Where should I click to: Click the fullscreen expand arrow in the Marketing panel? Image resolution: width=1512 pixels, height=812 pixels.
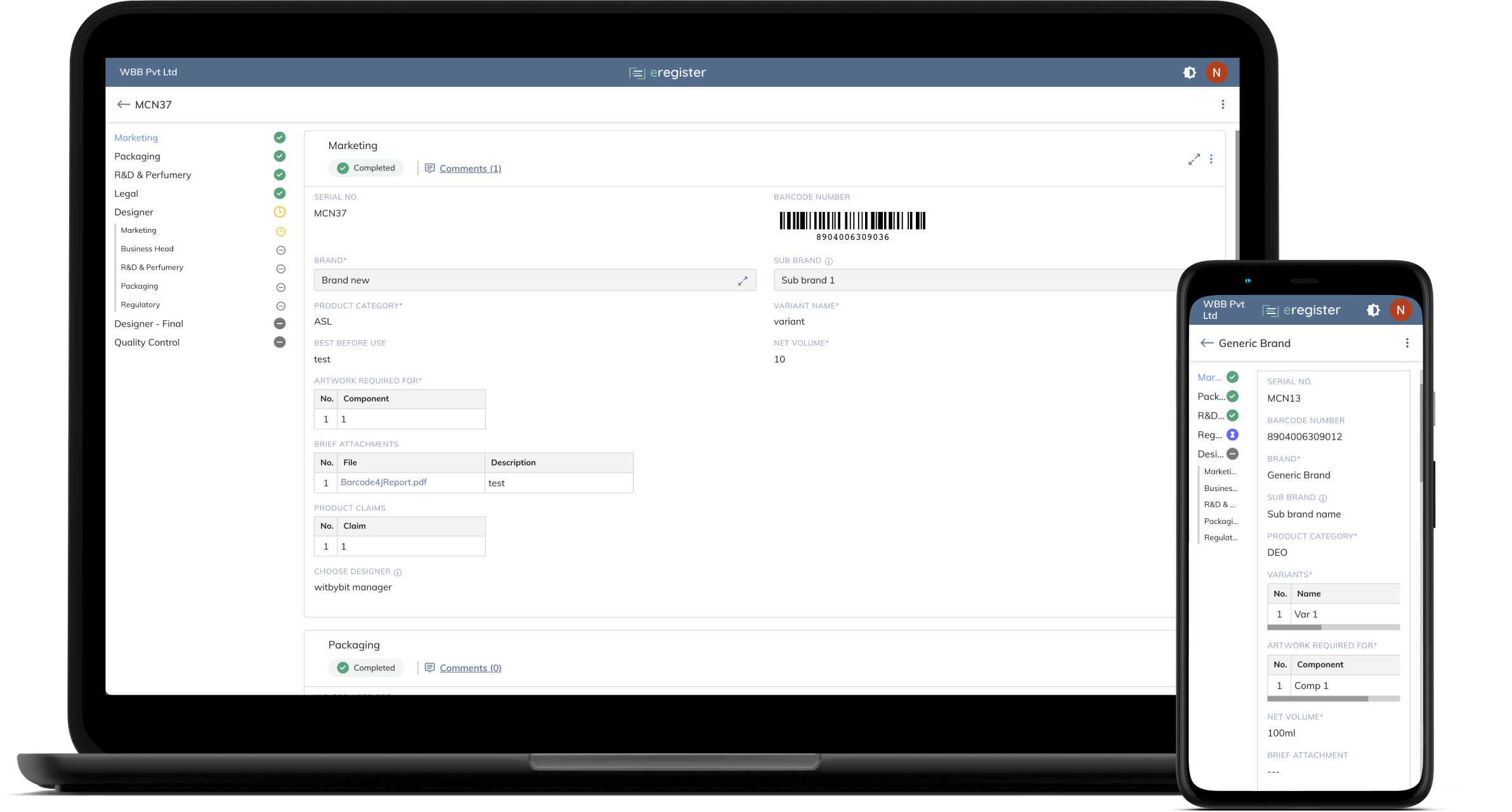1194,159
